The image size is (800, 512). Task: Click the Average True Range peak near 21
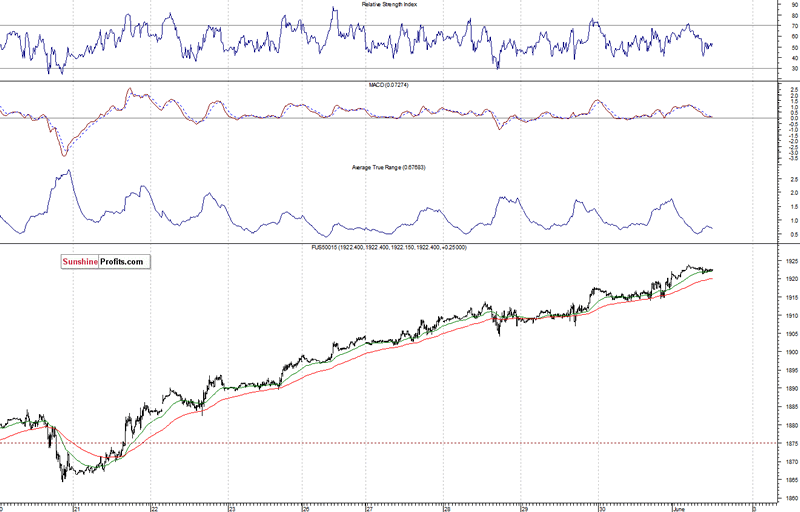67,171
